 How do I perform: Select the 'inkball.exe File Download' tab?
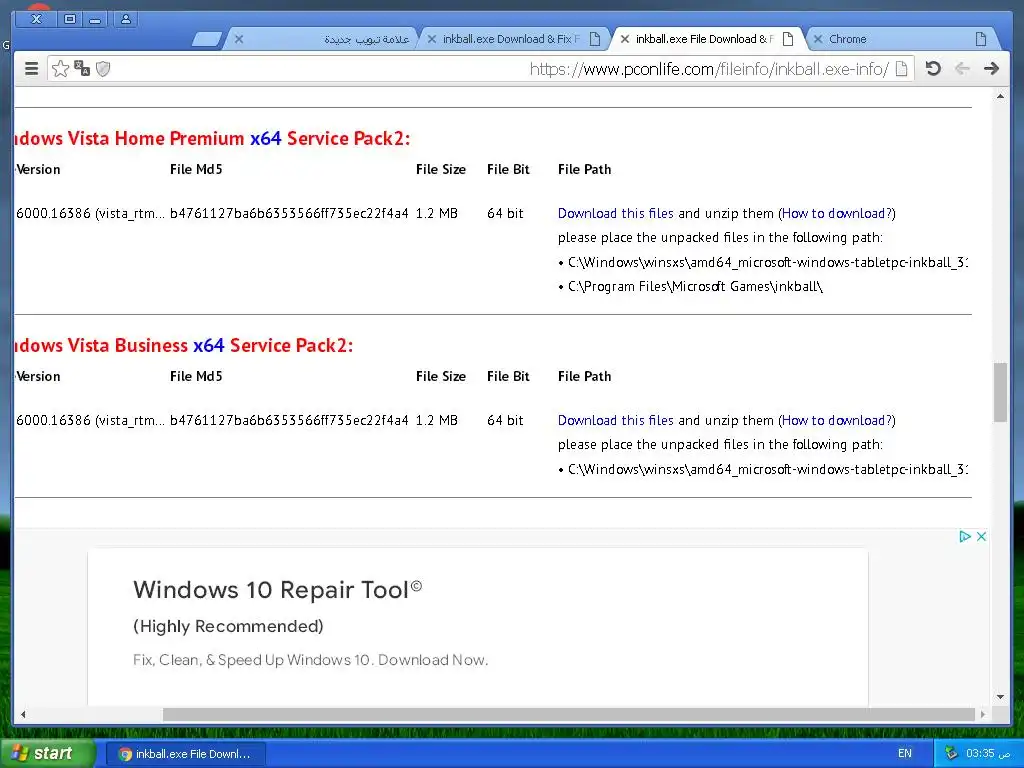(x=709, y=39)
